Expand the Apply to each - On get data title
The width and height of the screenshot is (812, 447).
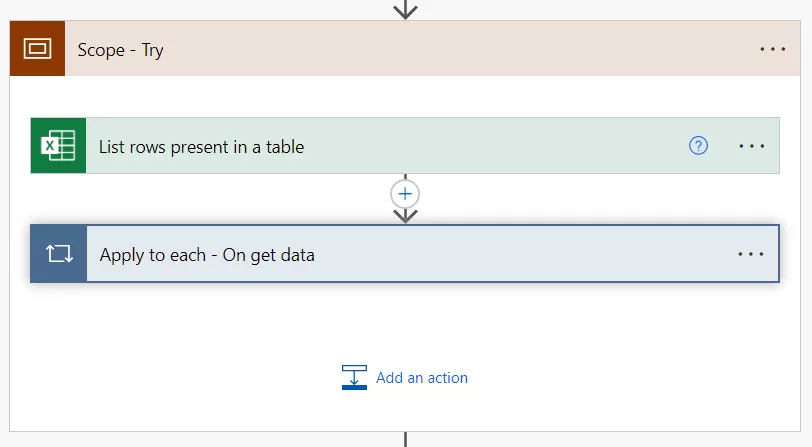[207, 254]
